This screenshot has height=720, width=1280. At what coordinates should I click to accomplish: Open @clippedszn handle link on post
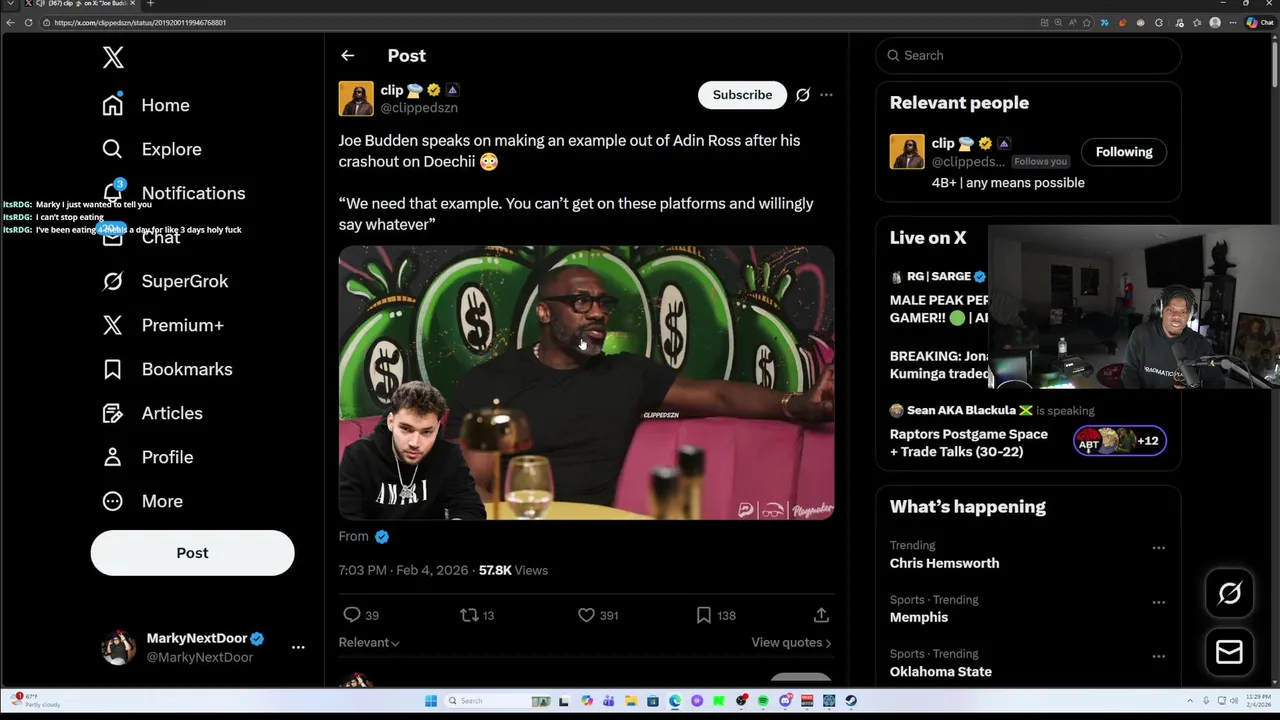point(419,108)
